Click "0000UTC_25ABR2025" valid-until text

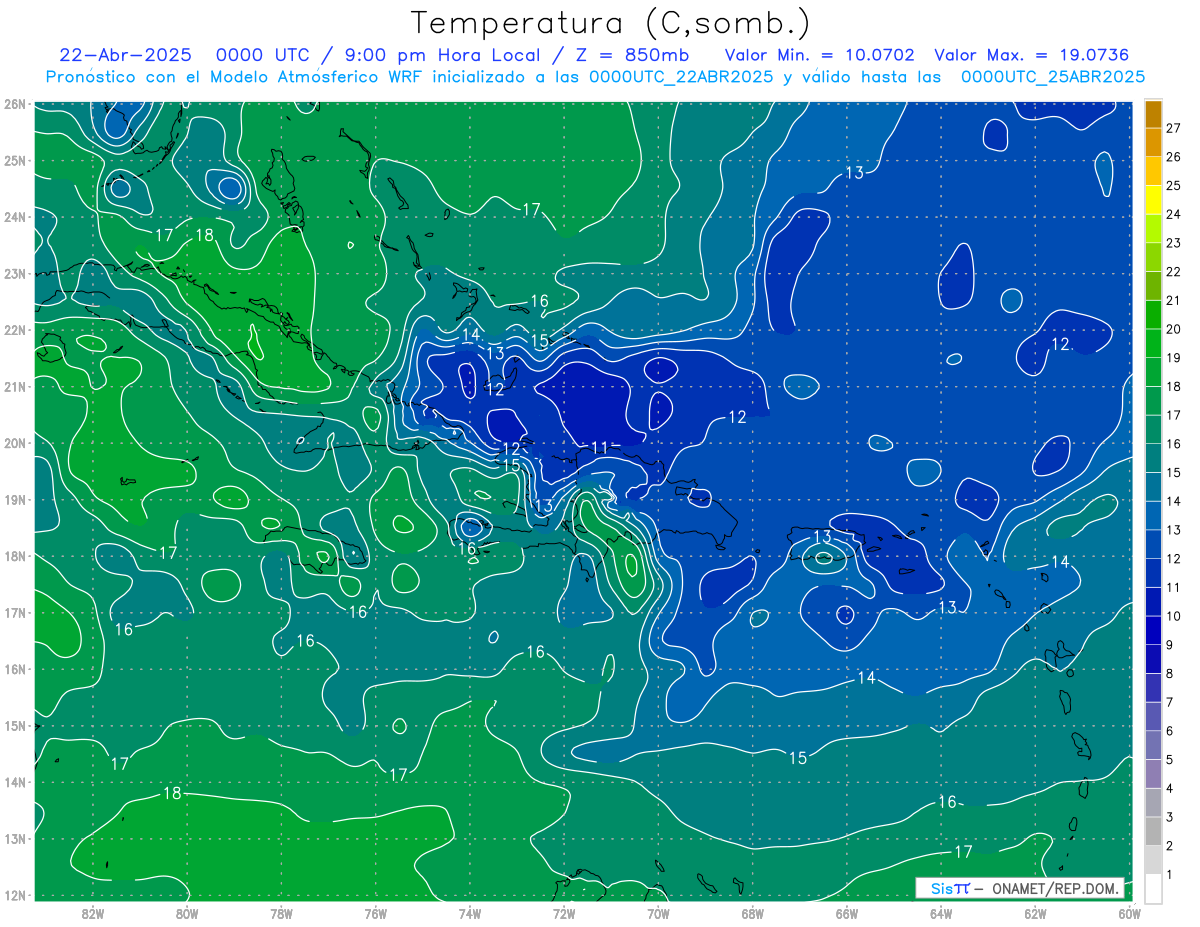click(1053, 77)
